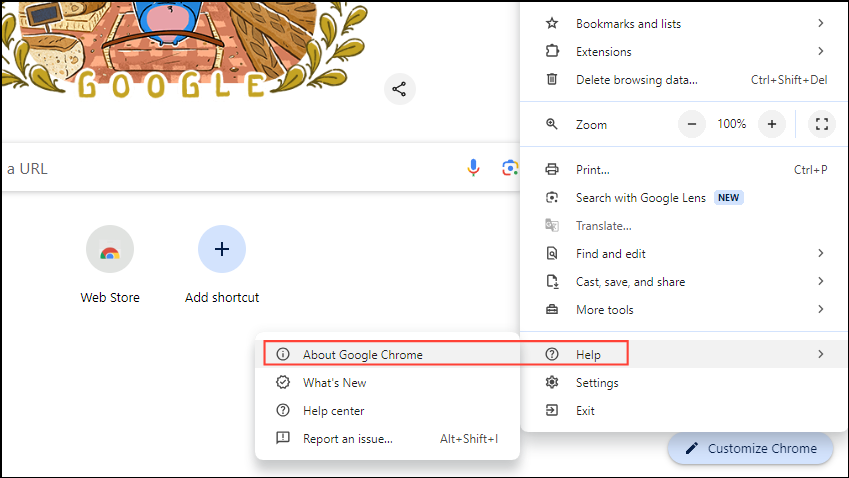
Task: Select Exit to close Chrome
Action: coord(684,410)
